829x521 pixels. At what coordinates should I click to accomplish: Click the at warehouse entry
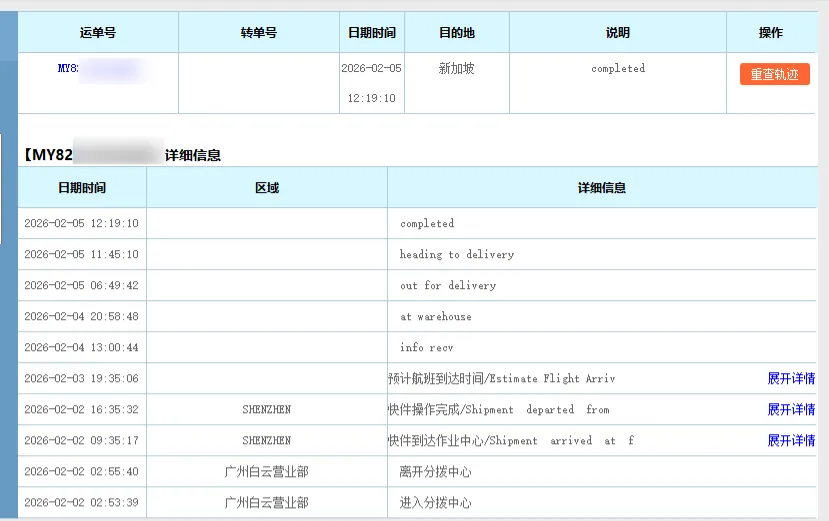436,316
